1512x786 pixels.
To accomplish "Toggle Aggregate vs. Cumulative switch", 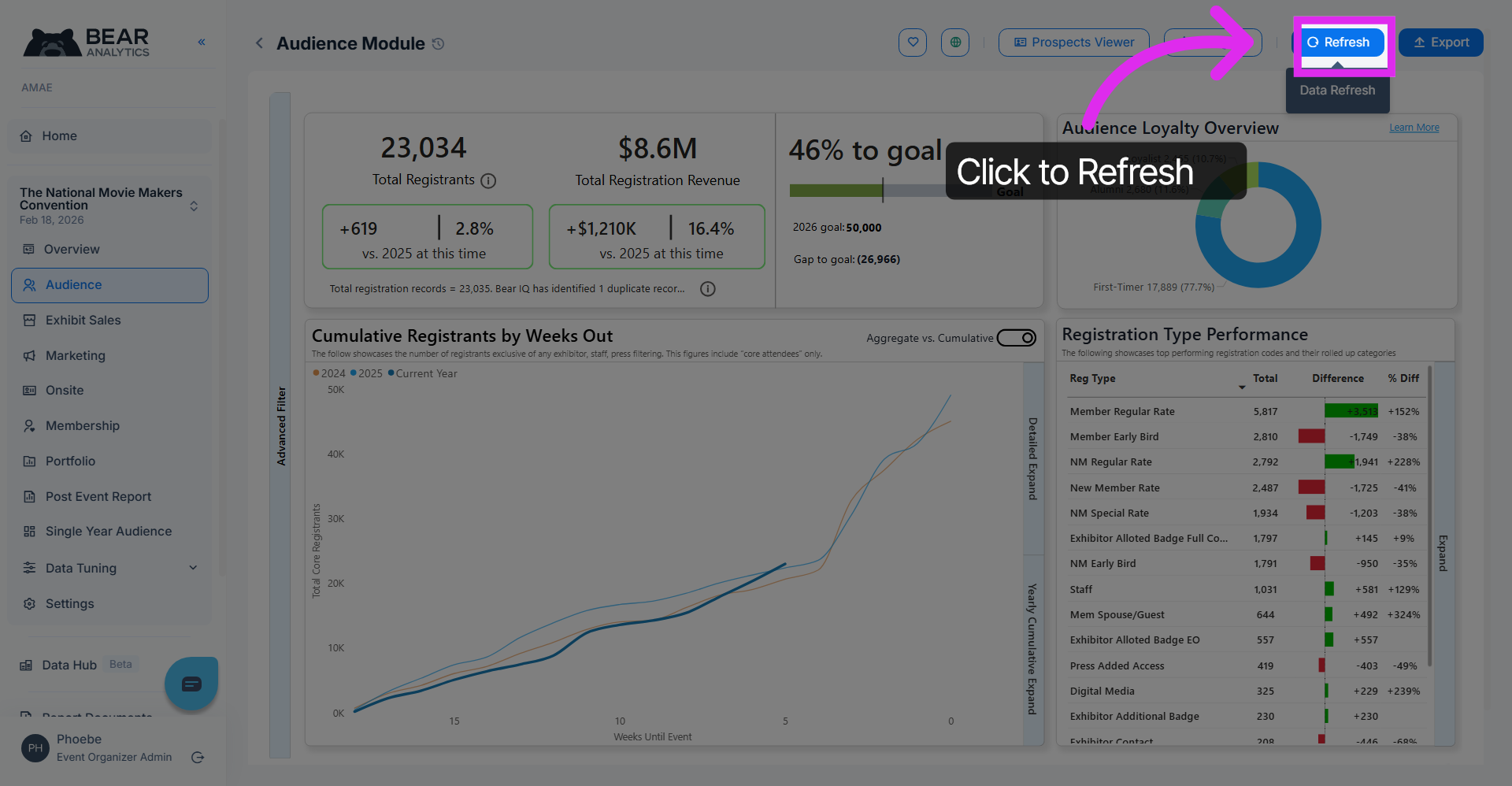I will click(1017, 338).
